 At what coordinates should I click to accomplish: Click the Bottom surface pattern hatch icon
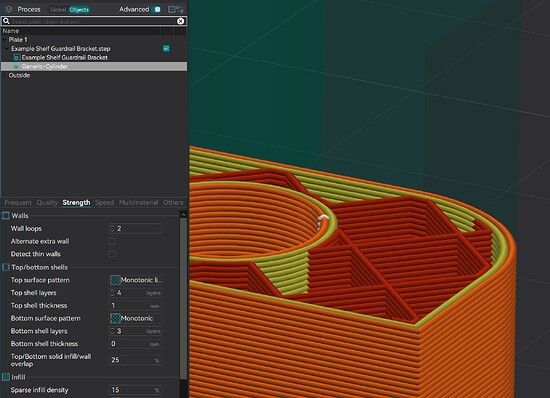pyautogui.click(x=115, y=318)
